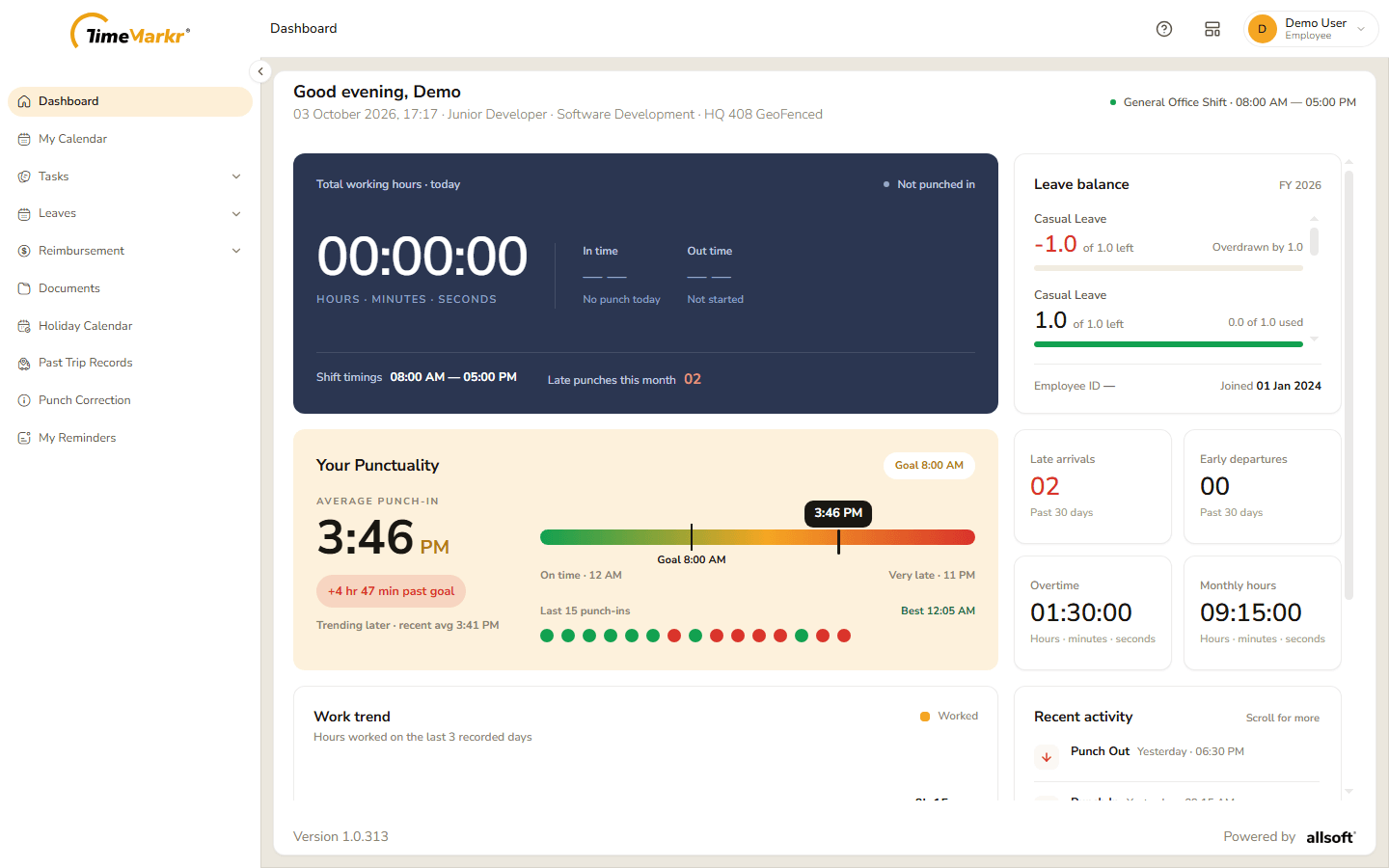The height and width of the screenshot is (868, 1389).
Task: Click the layout grid icon in header
Action: (1212, 29)
